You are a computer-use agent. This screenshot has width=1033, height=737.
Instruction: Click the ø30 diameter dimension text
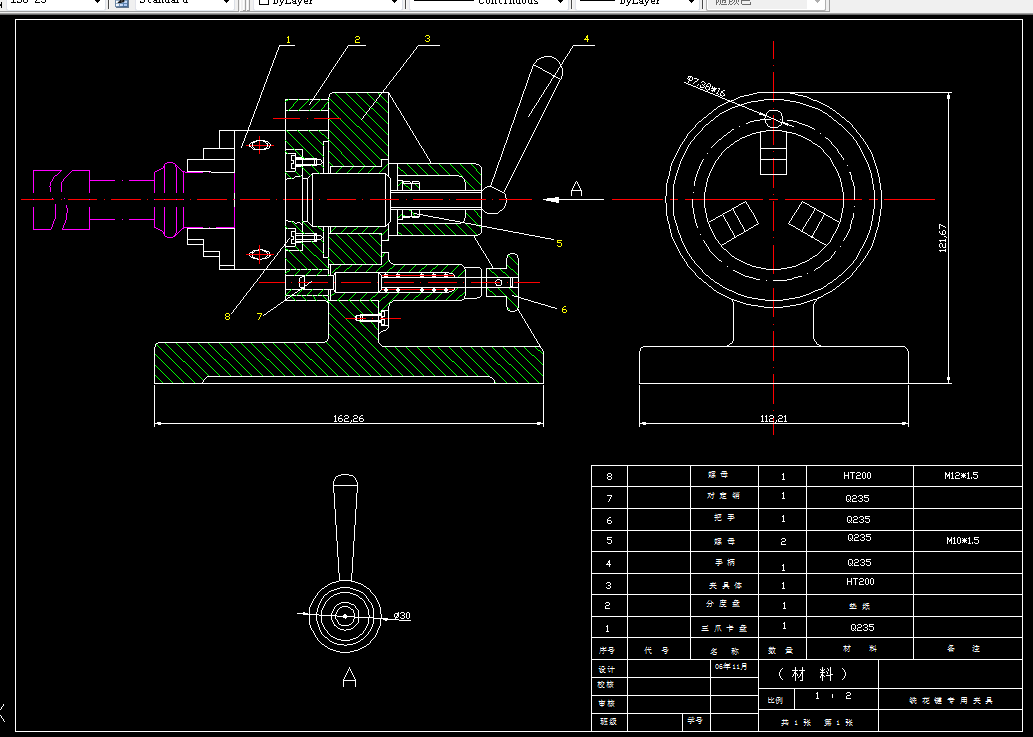tap(402, 616)
